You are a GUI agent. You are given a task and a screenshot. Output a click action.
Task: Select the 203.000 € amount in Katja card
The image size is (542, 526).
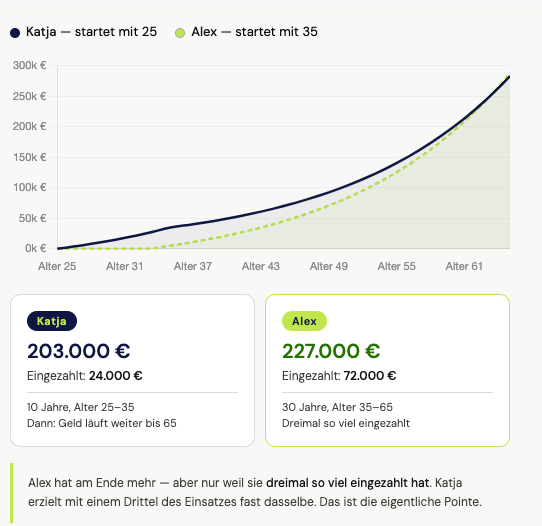(79, 351)
